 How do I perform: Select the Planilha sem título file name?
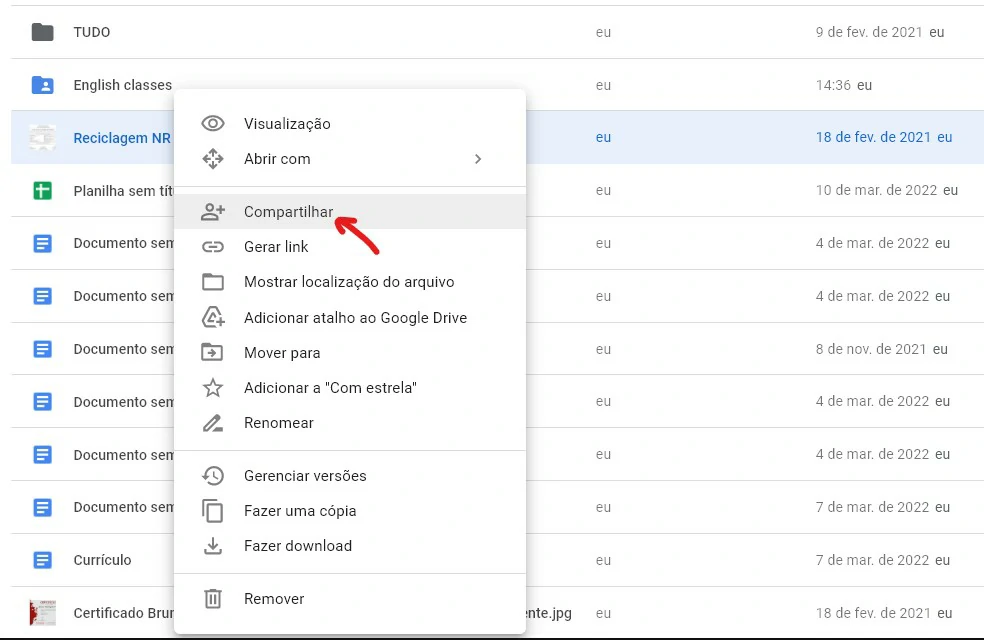123,191
